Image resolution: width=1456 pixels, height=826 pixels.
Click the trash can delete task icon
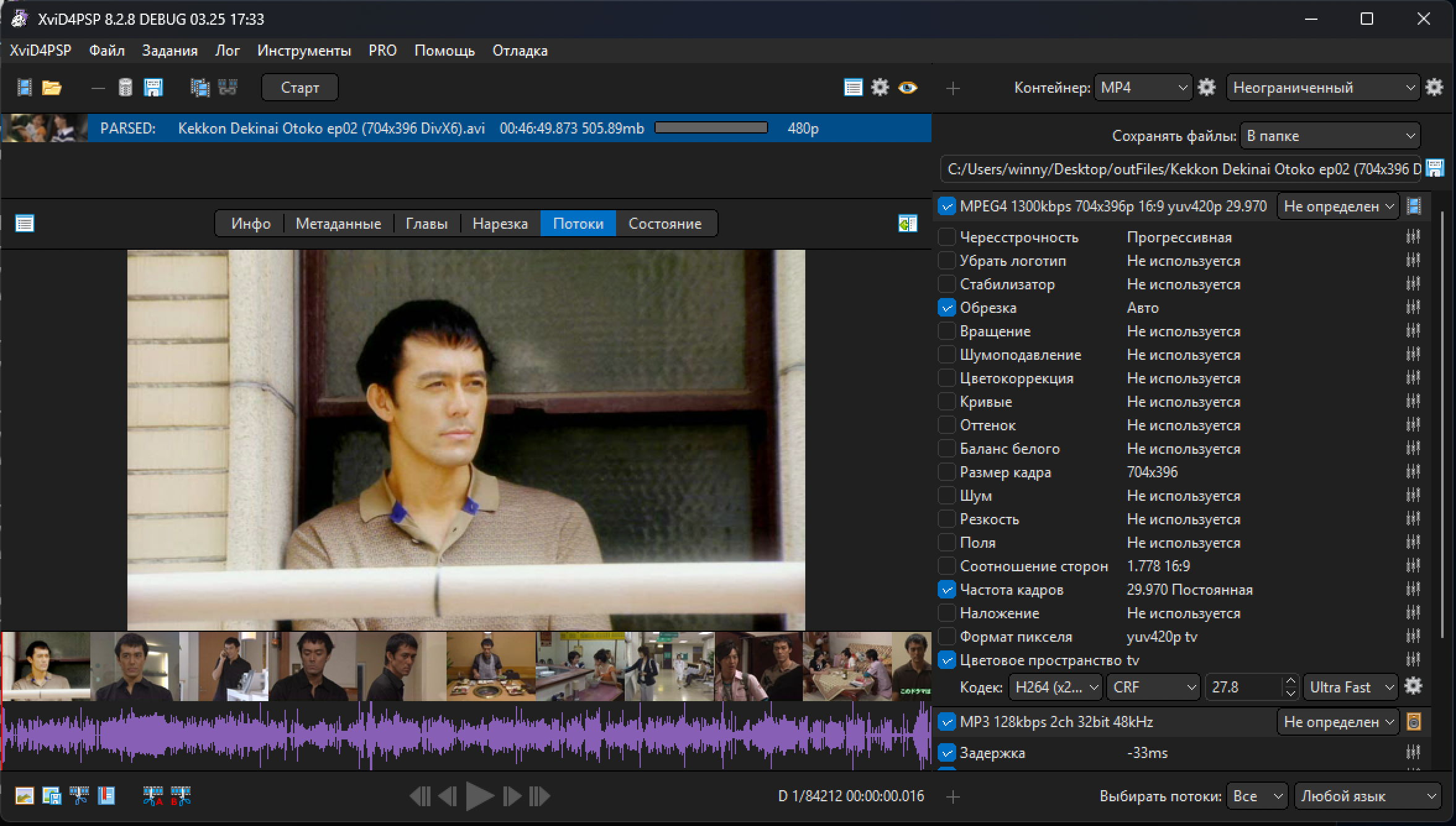pos(126,88)
